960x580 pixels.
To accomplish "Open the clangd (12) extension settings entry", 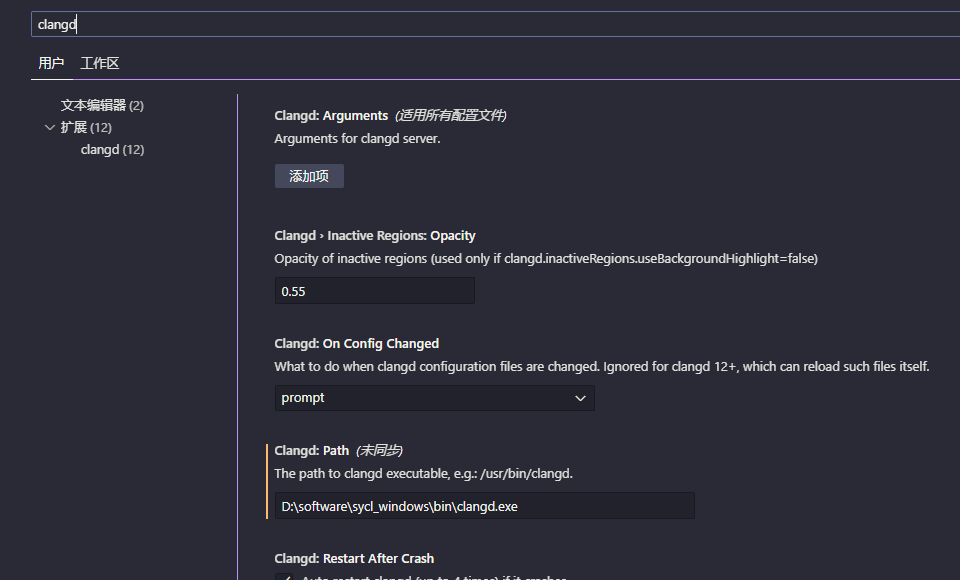I will tap(113, 149).
